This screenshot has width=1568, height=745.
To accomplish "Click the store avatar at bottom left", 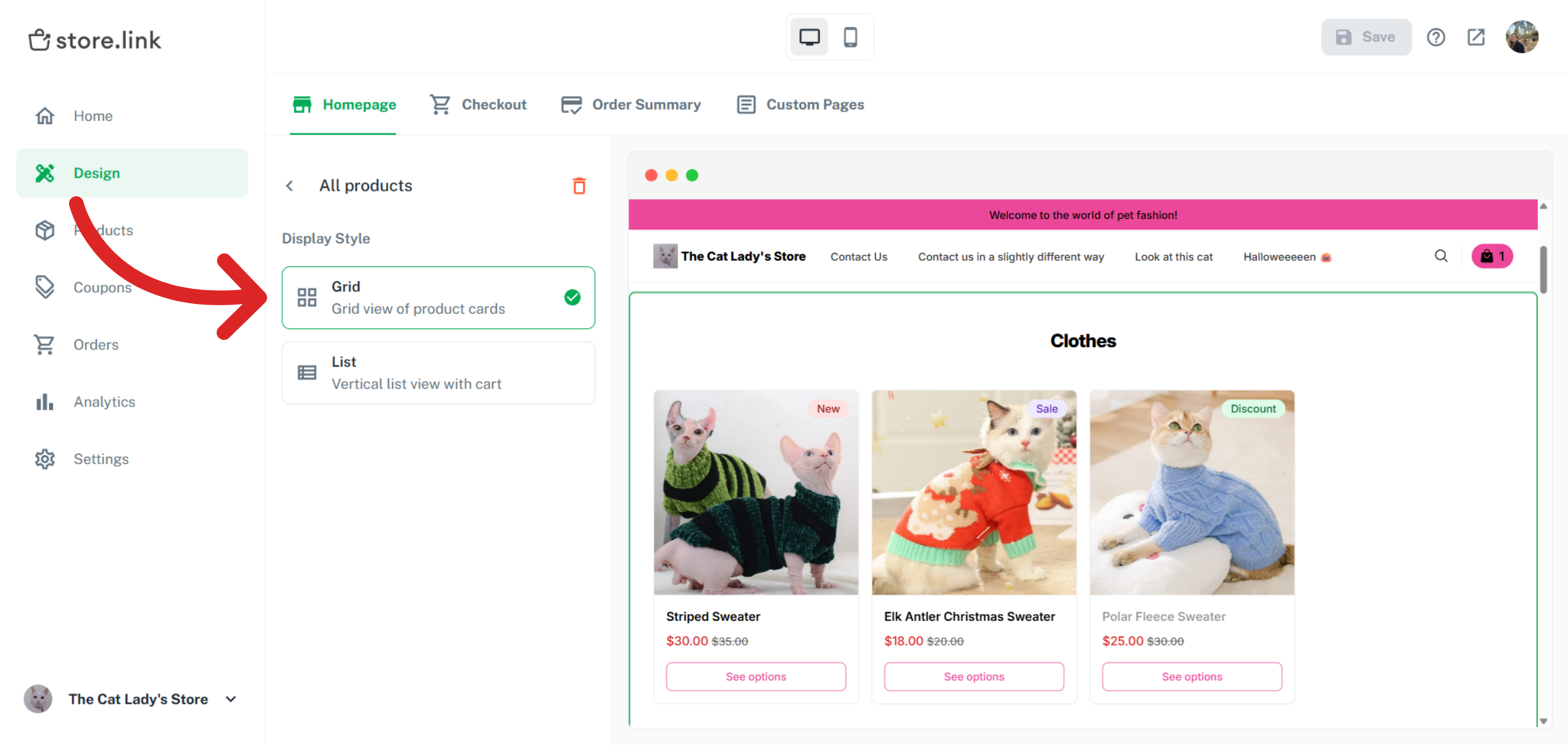I will pyautogui.click(x=38, y=699).
